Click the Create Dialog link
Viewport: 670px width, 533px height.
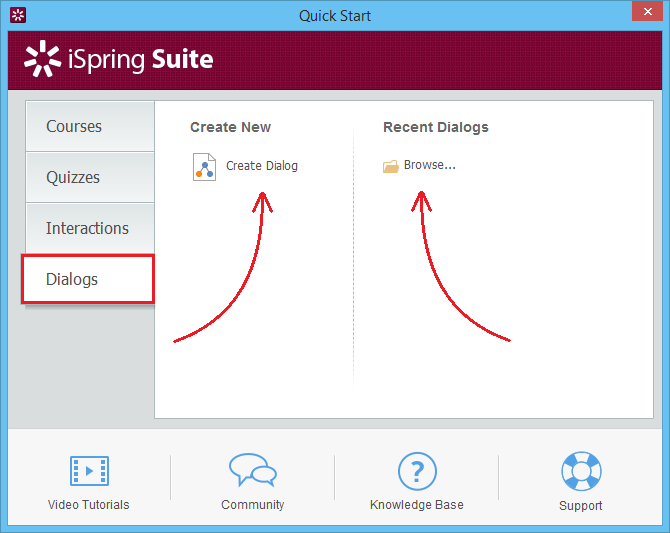(262, 166)
